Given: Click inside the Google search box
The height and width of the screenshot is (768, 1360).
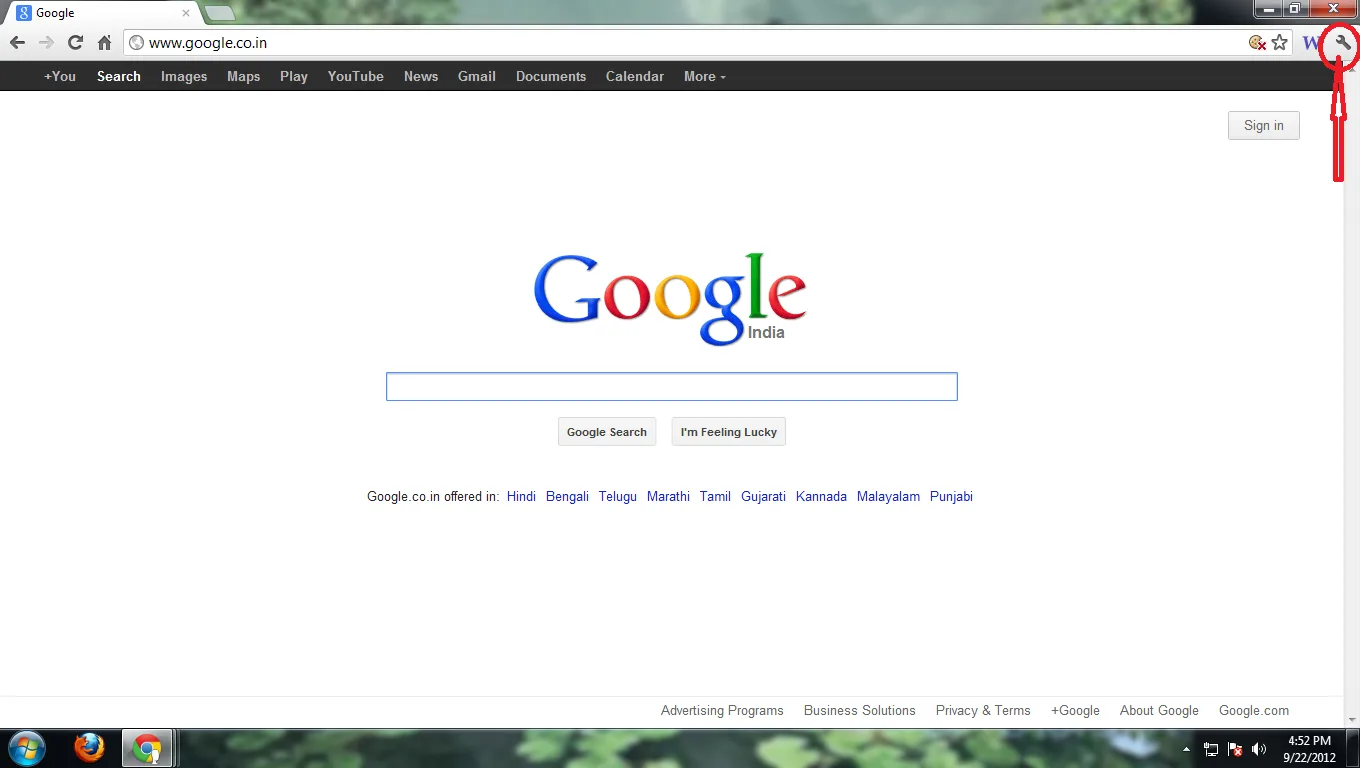Looking at the screenshot, I should pos(671,386).
